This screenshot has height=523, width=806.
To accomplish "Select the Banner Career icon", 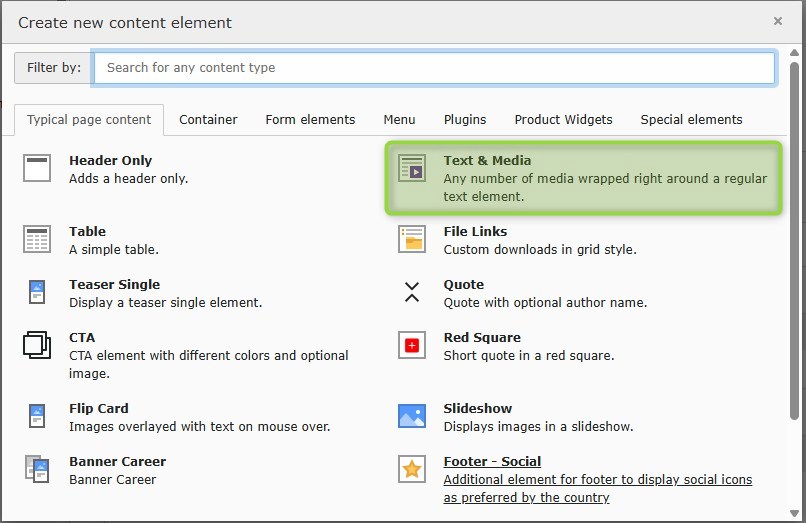I will point(37,470).
